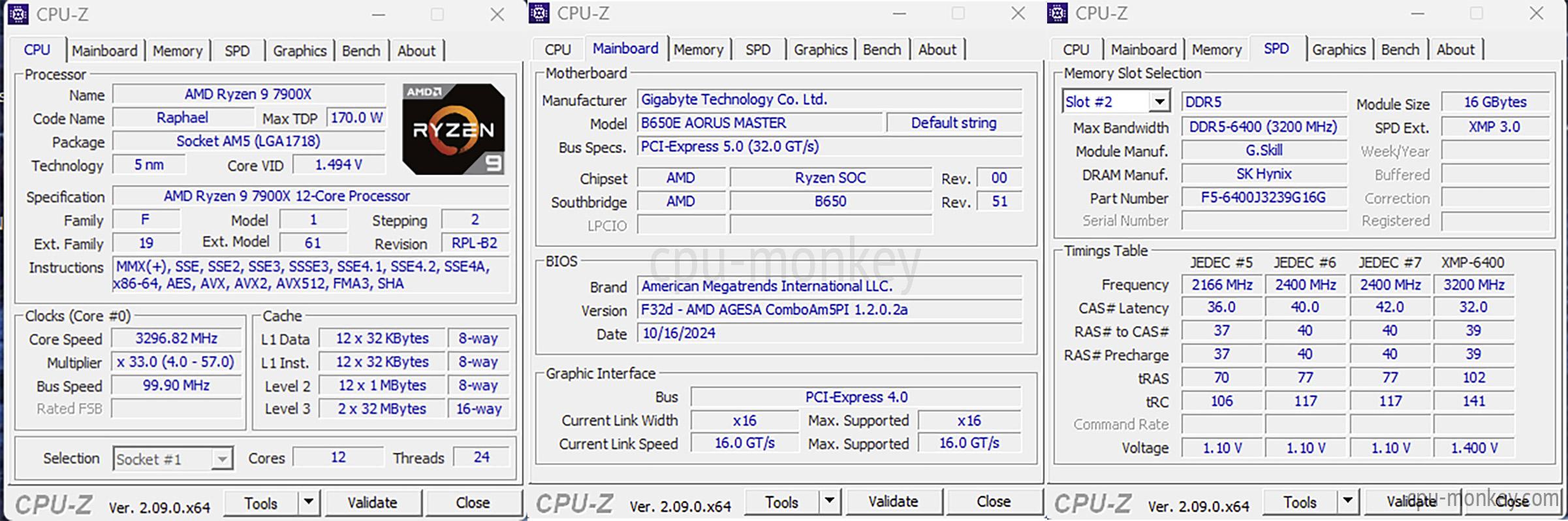Open Bench tab in the left window
This screenshot has width=1568, height=521.
click(x=361, y=51)
